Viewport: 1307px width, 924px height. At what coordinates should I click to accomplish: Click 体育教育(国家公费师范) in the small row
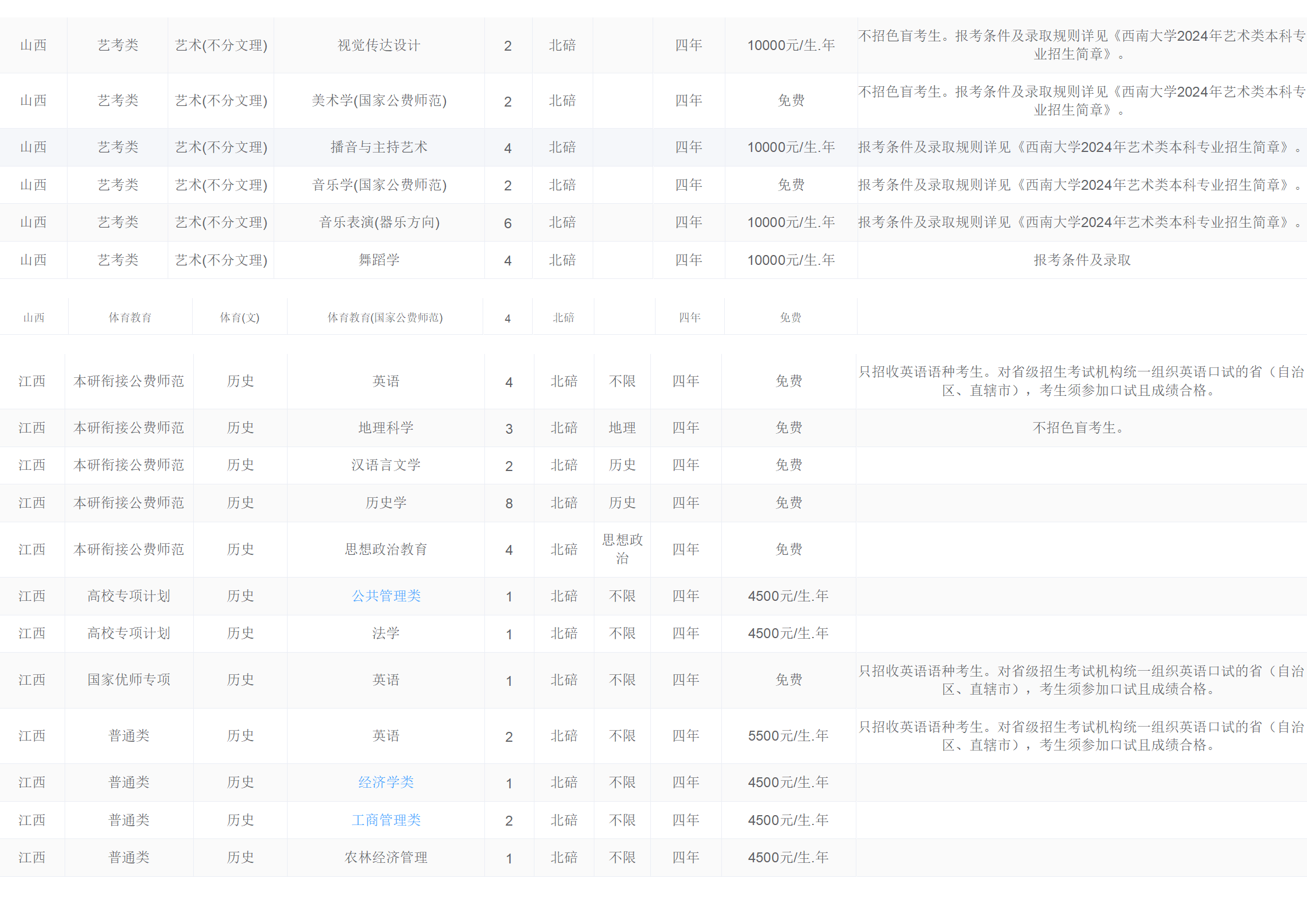pyautogui.click(x=385, y=317)
